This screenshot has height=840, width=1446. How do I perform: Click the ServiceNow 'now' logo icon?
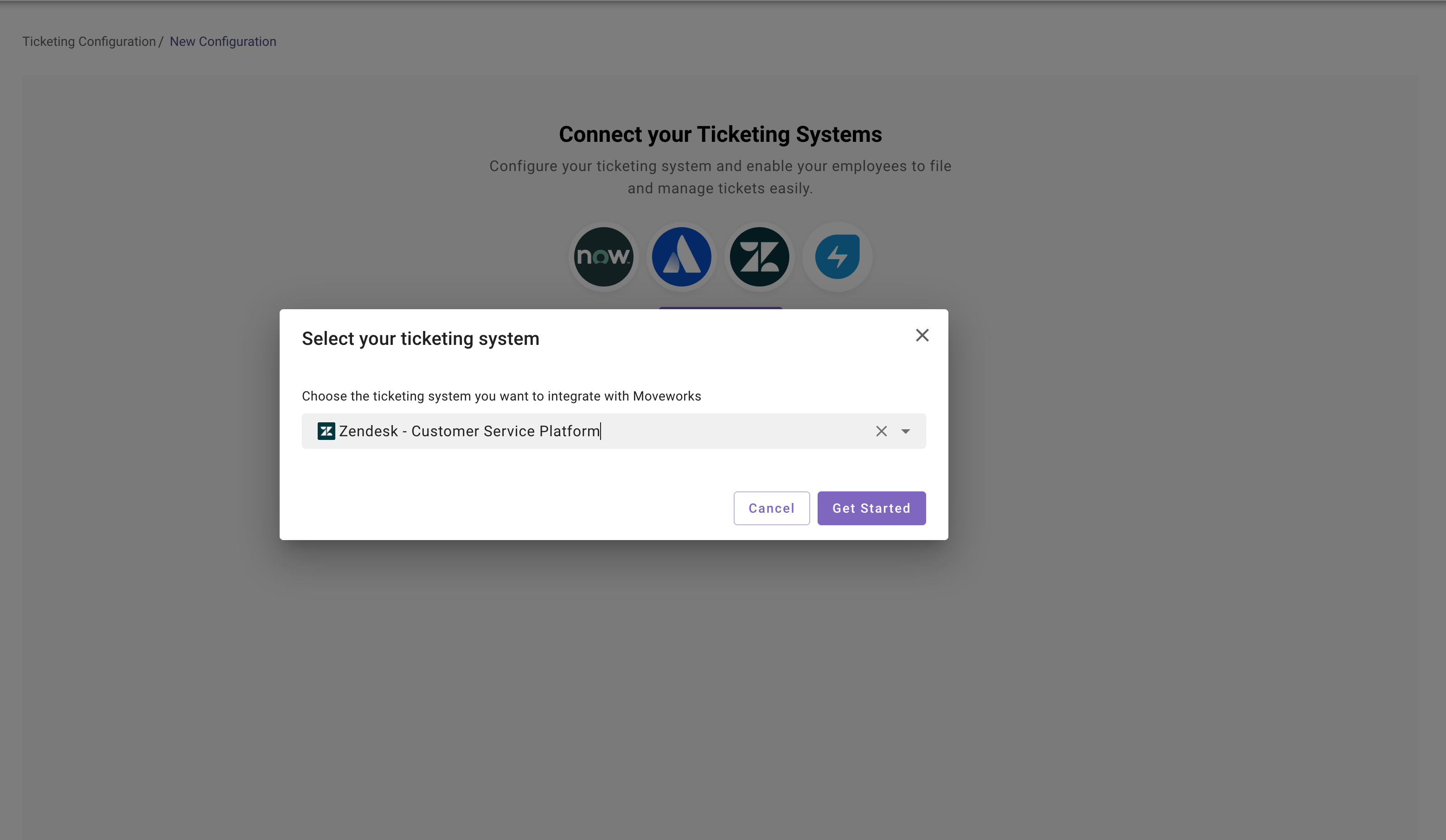(x=603, y=256)
